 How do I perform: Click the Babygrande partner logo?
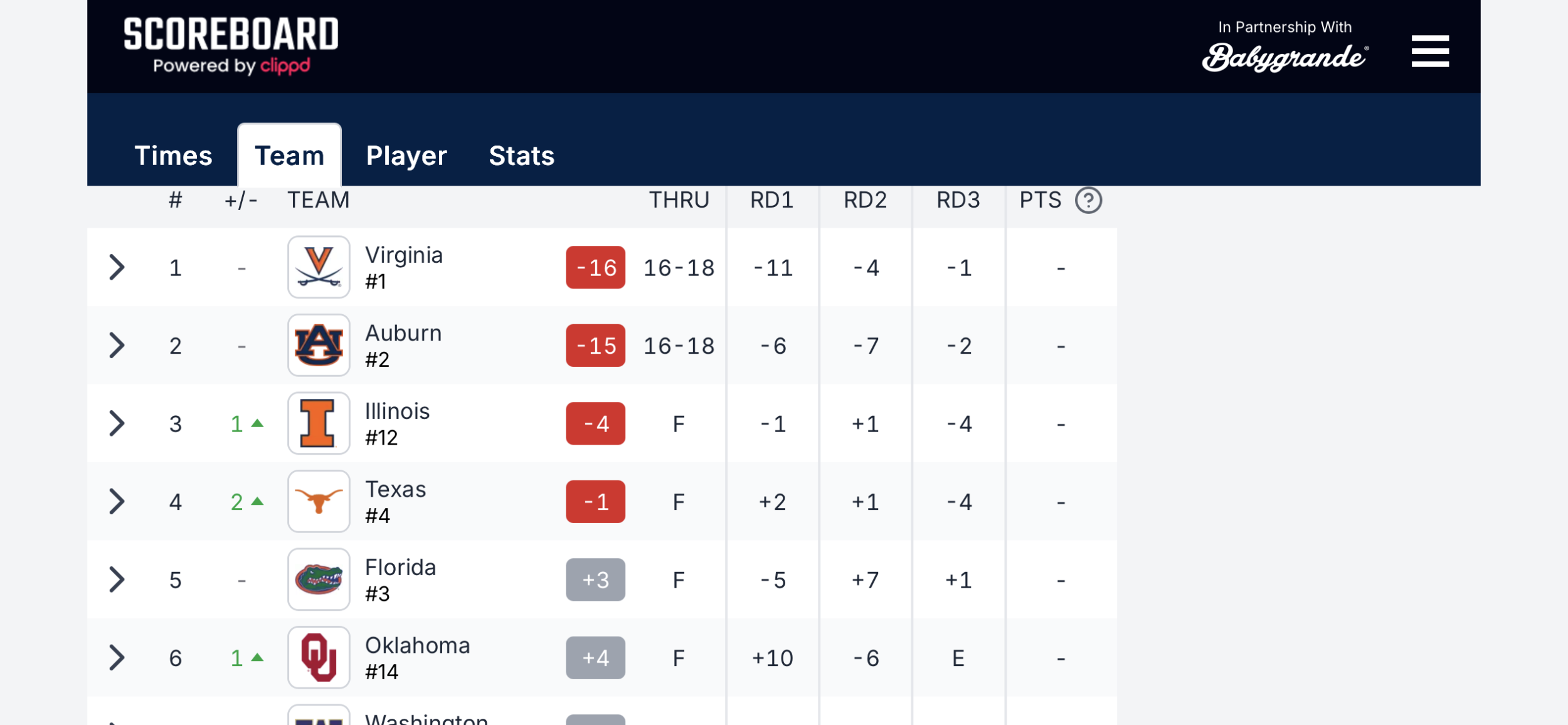coord(1284,56)
